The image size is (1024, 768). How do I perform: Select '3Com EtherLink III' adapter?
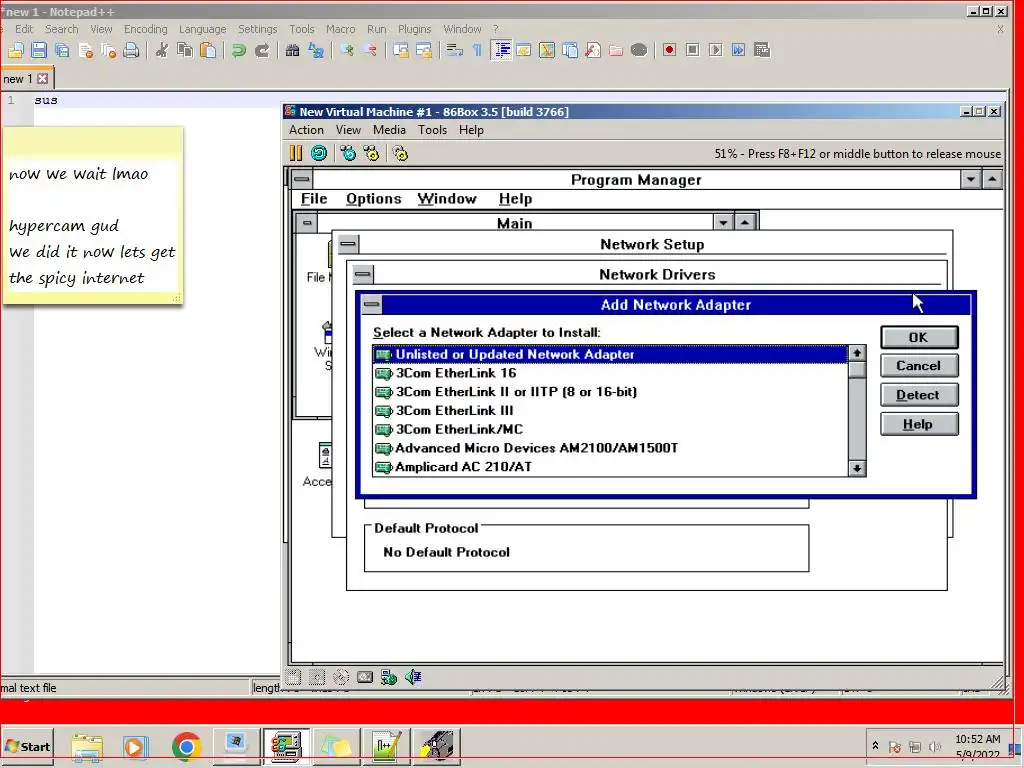(610, 411)
